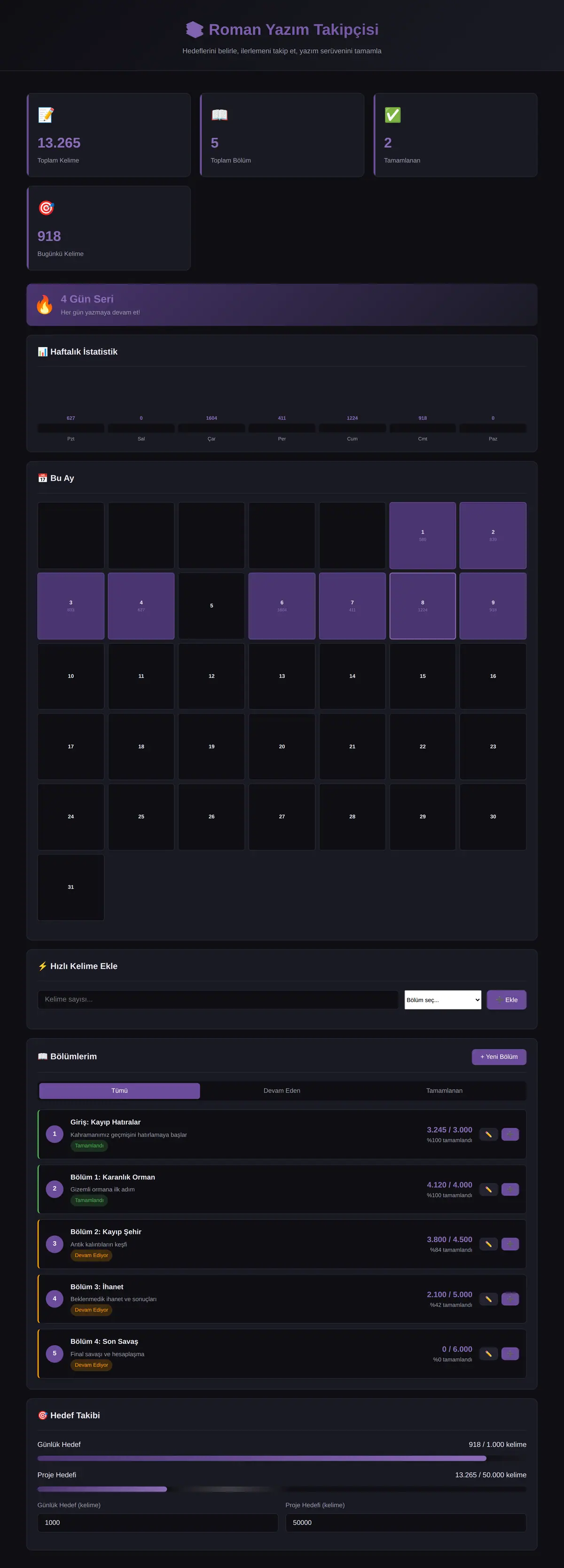564x1568 pixels.
Task: Click the Proje Hedefi (kelime) input showing 50000
Action: tap(406, 1522)
